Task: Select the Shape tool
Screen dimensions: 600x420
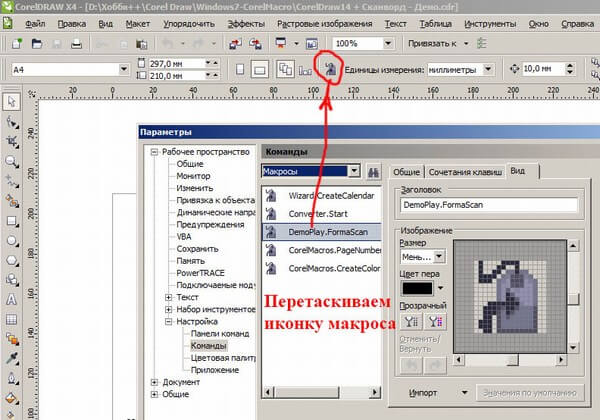Action: pyautogui.click(x=11, y=122)
